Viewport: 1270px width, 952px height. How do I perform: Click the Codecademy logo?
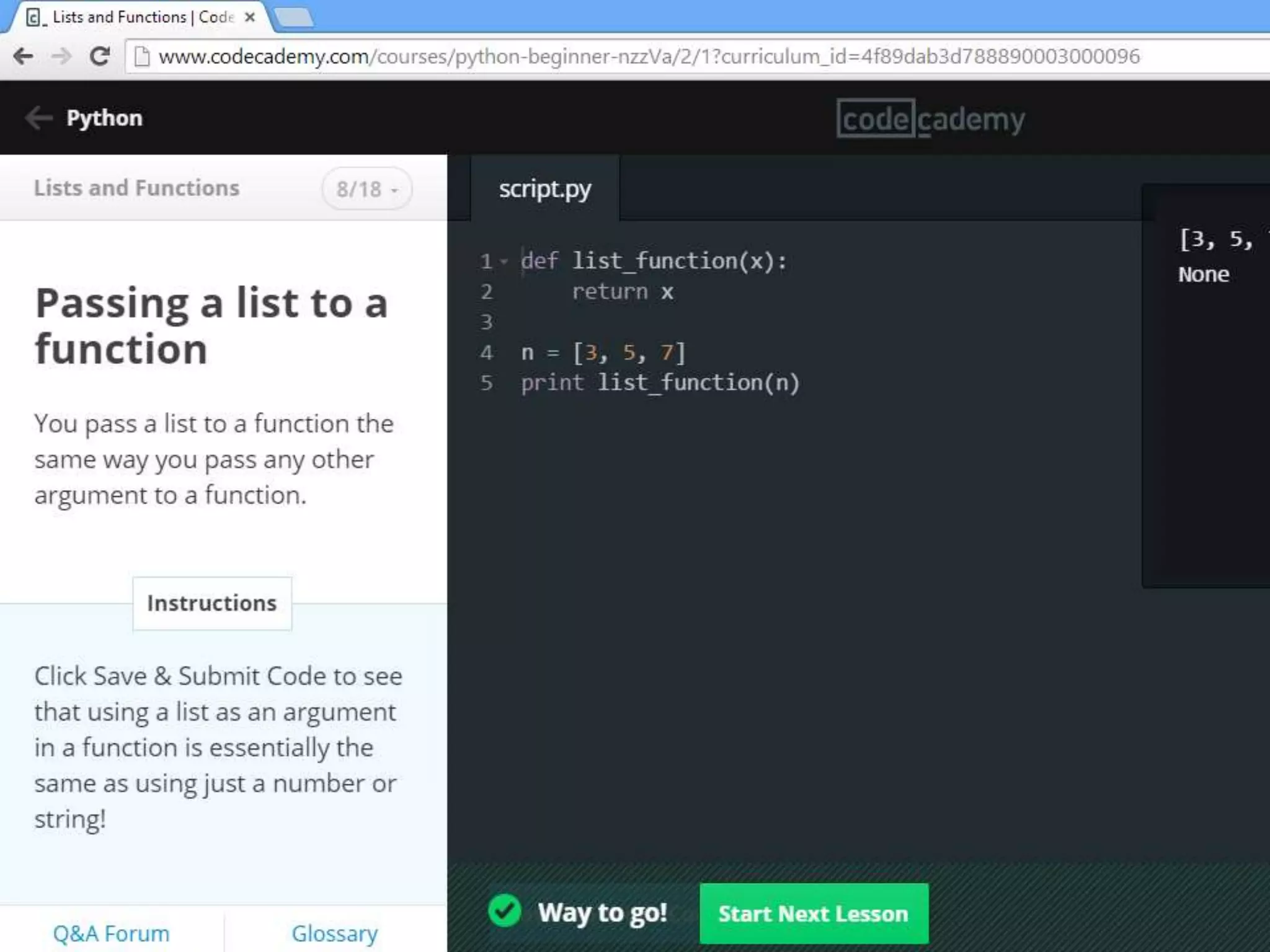point(930,118)
